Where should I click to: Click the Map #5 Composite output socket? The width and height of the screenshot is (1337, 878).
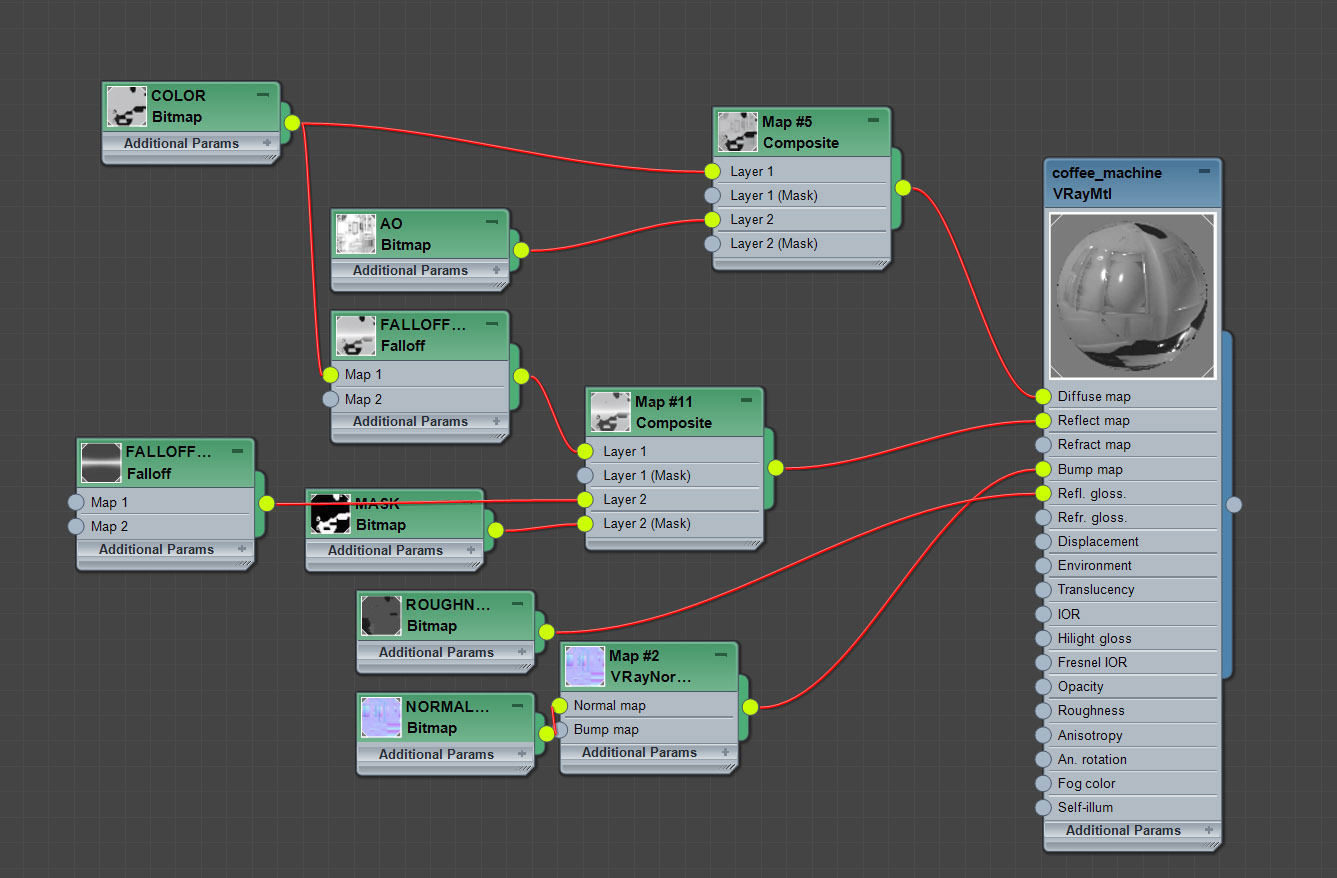click(903, 187)
